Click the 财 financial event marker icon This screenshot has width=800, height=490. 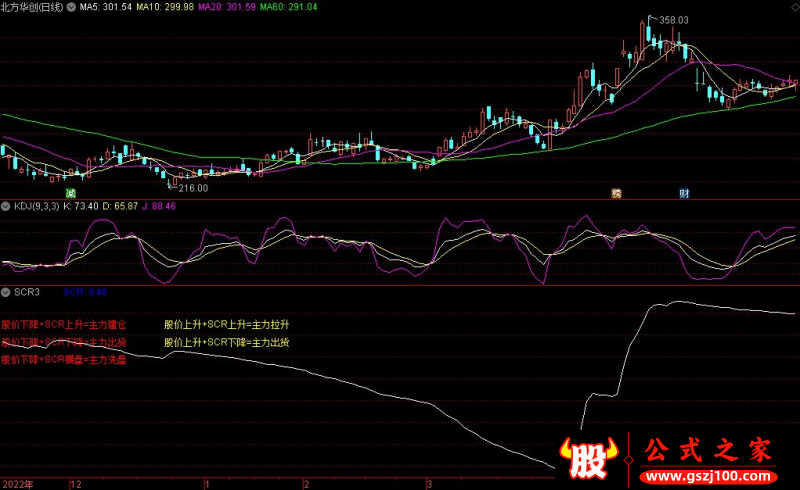pos(684,192)
